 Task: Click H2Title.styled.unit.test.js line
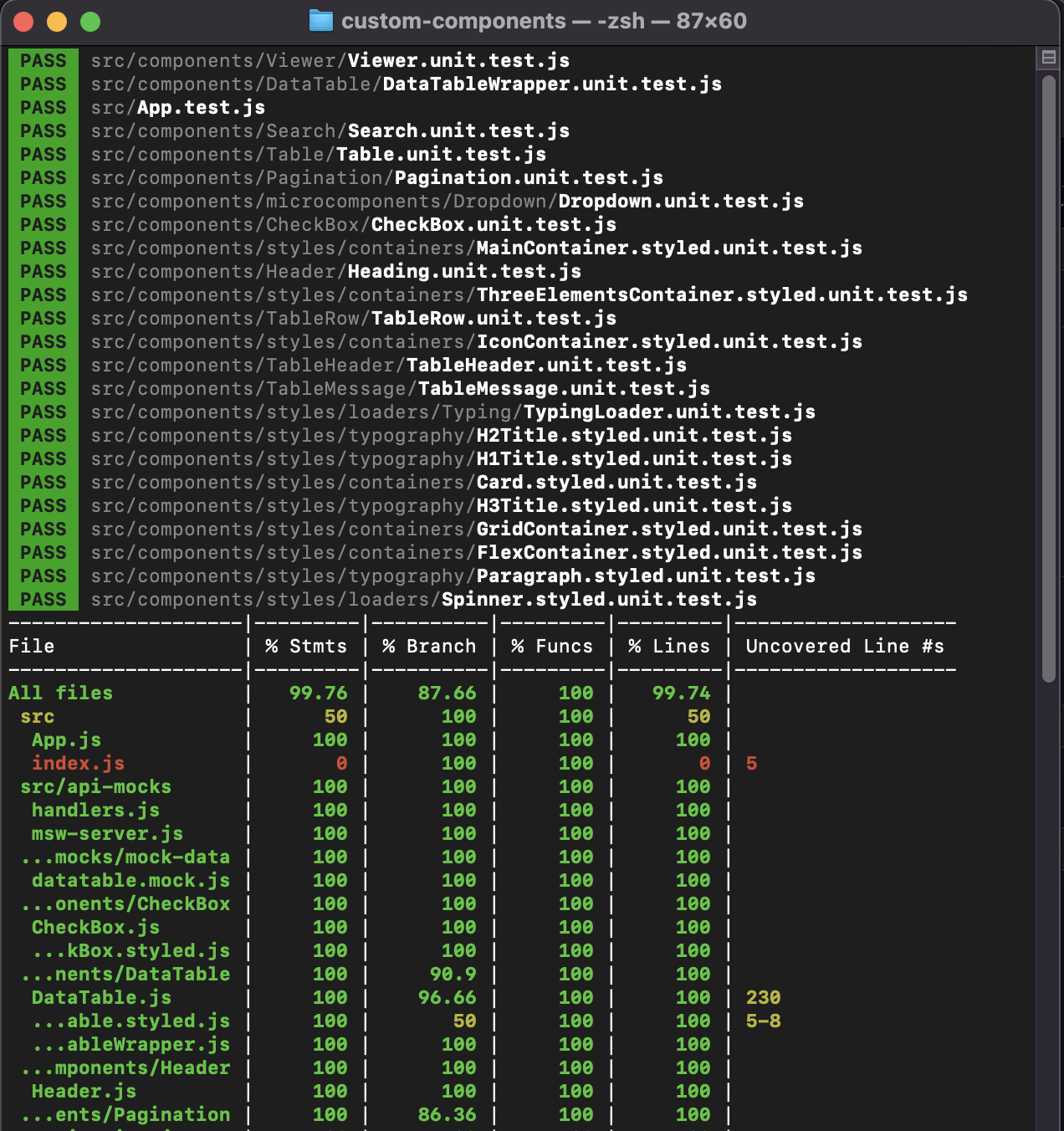pos(442,436)
